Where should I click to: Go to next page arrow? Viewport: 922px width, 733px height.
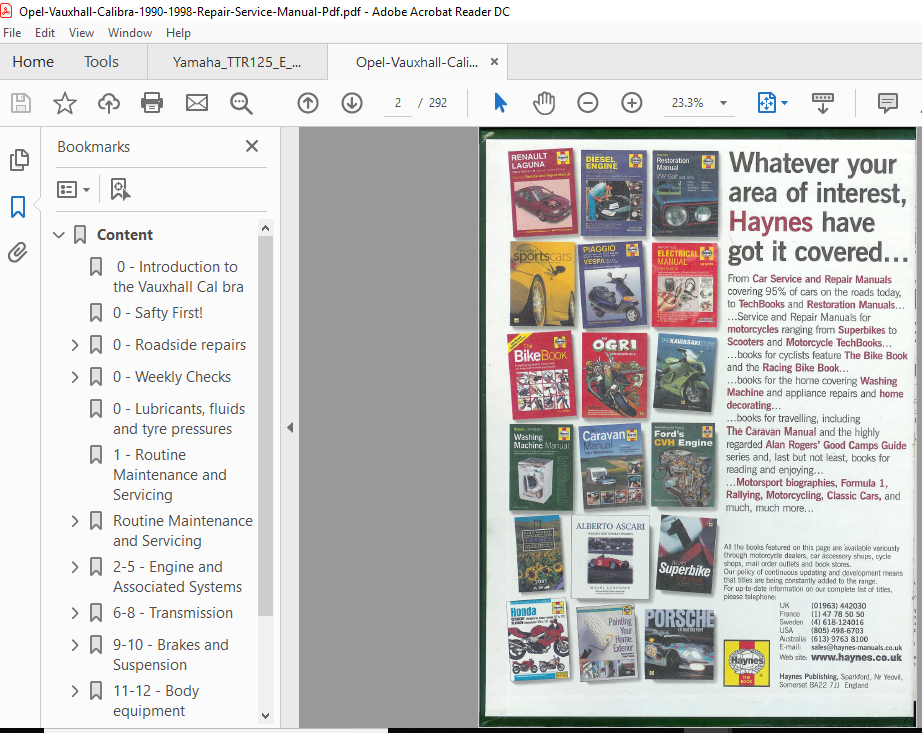[352, 103]
